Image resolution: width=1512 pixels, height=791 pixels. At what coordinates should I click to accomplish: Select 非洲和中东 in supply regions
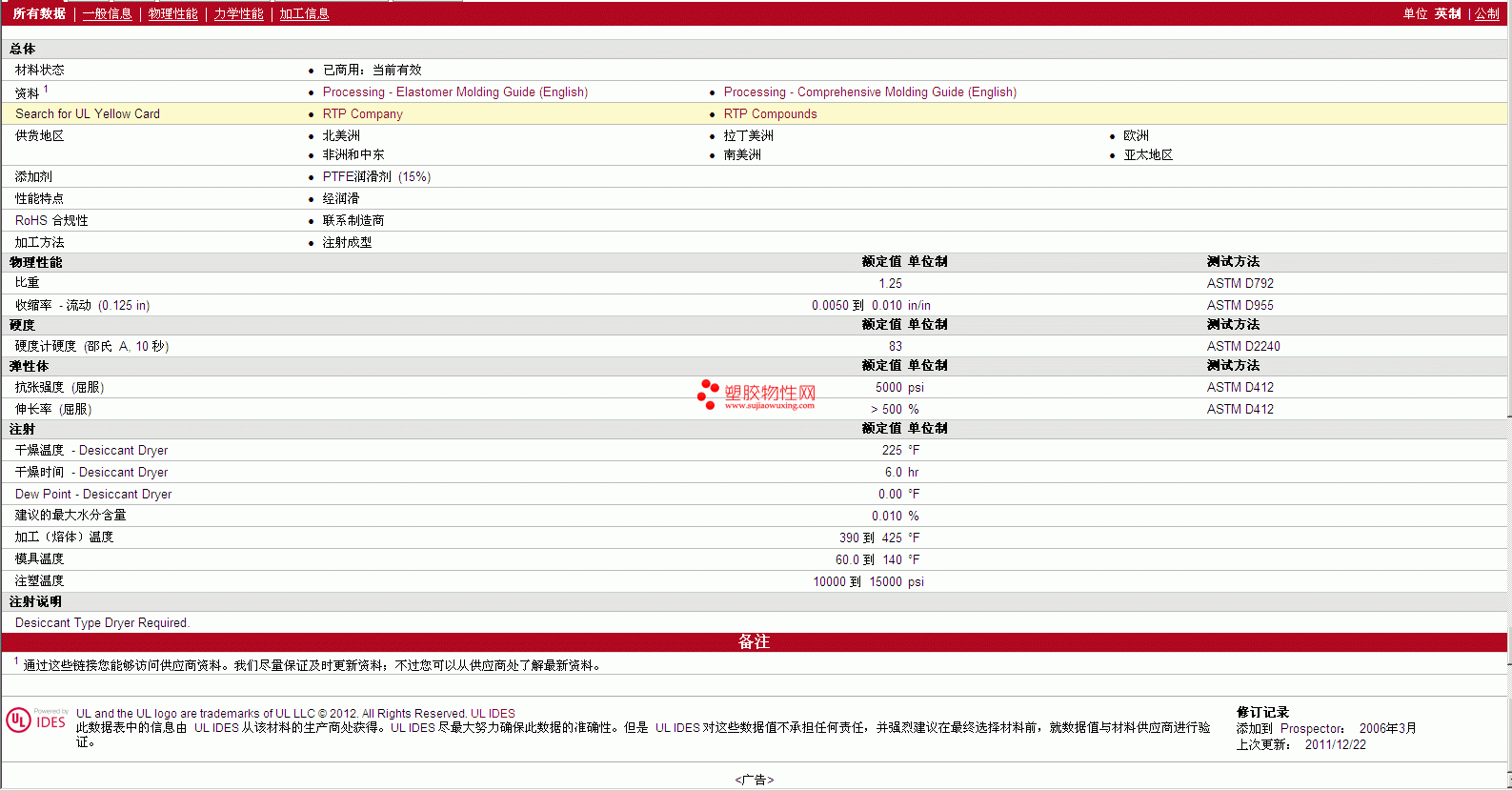353,154
